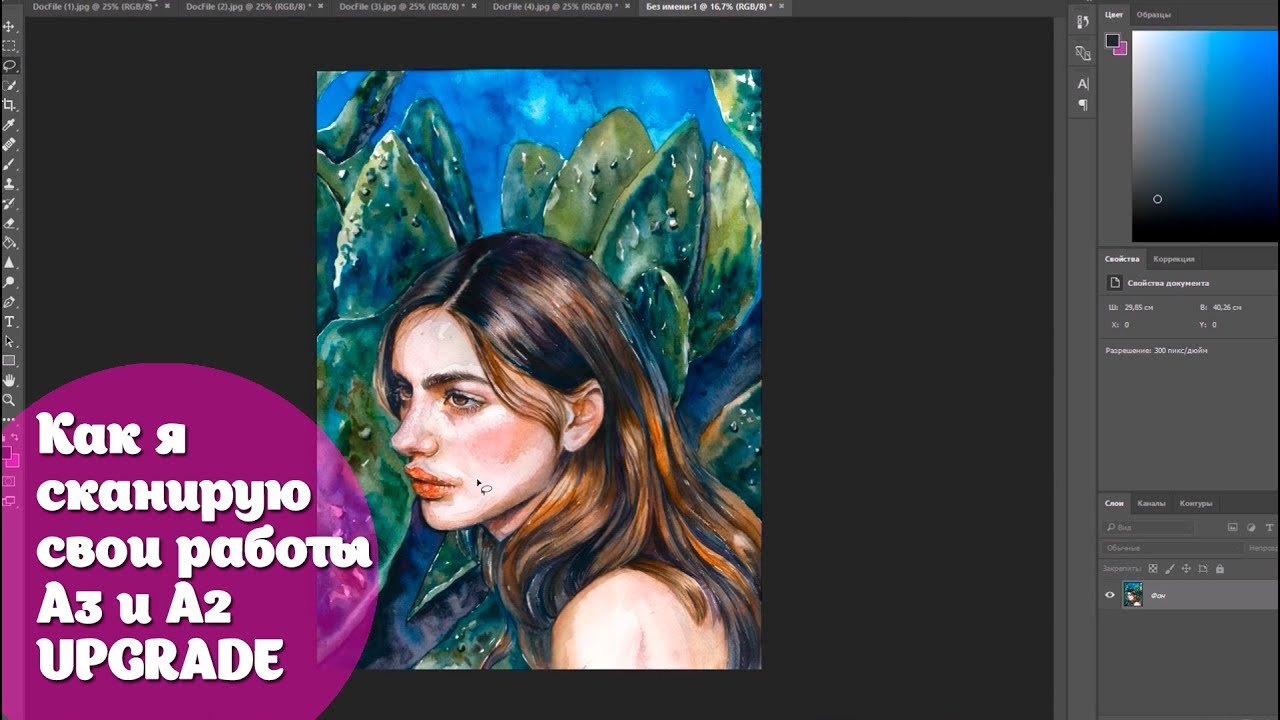This screenshot has height=720, width=1280.
Task: Select the Path Selection arrow tool
Action: click(9, 341)
